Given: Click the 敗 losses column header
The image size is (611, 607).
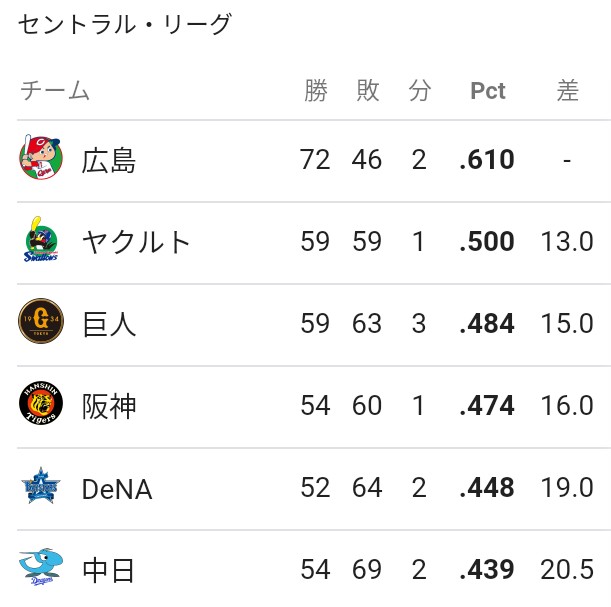Looking at the screenshot, I should click(x=367, y=90).
